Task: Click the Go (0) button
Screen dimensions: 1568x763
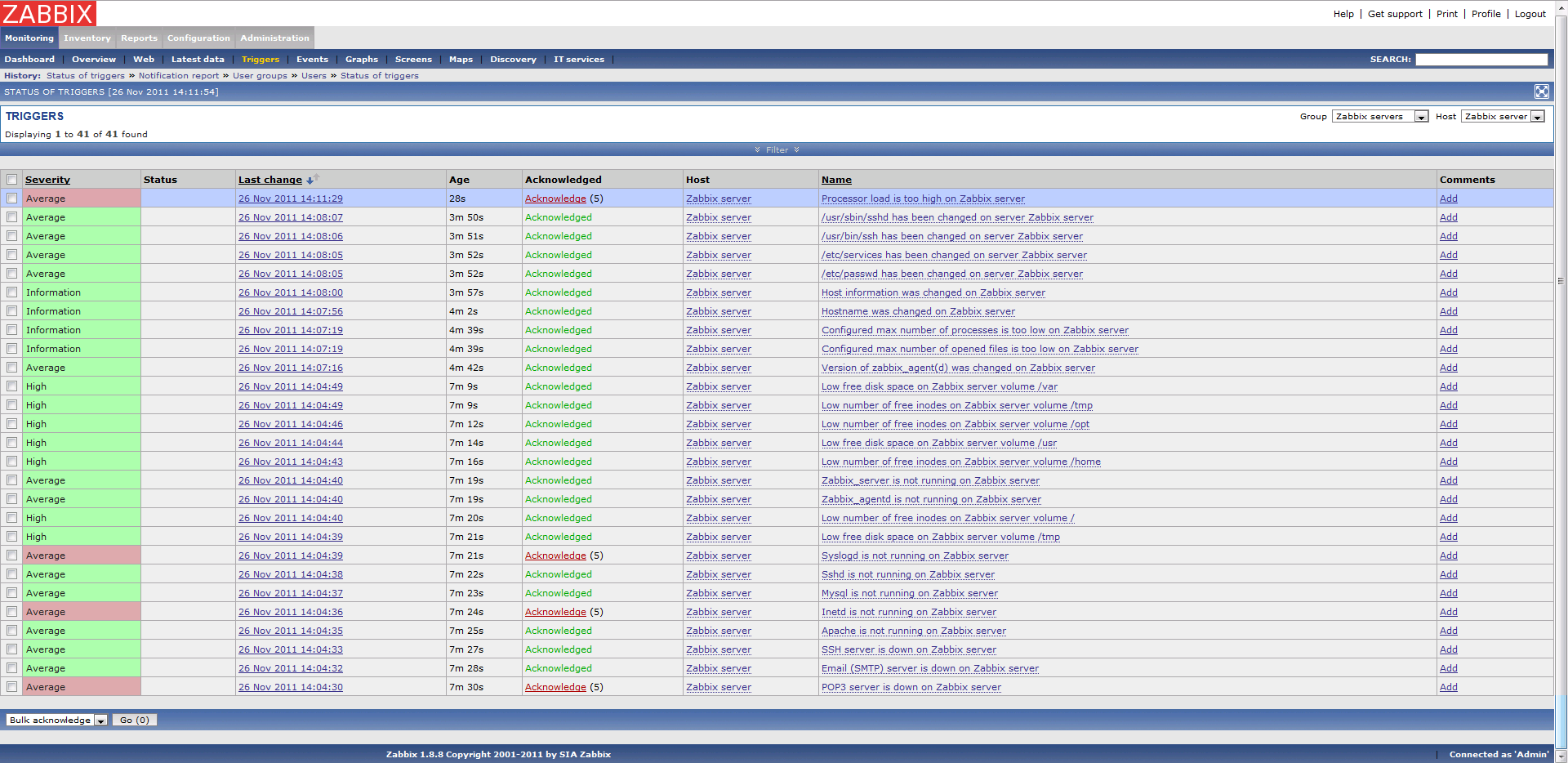Action: click(135, 720)
